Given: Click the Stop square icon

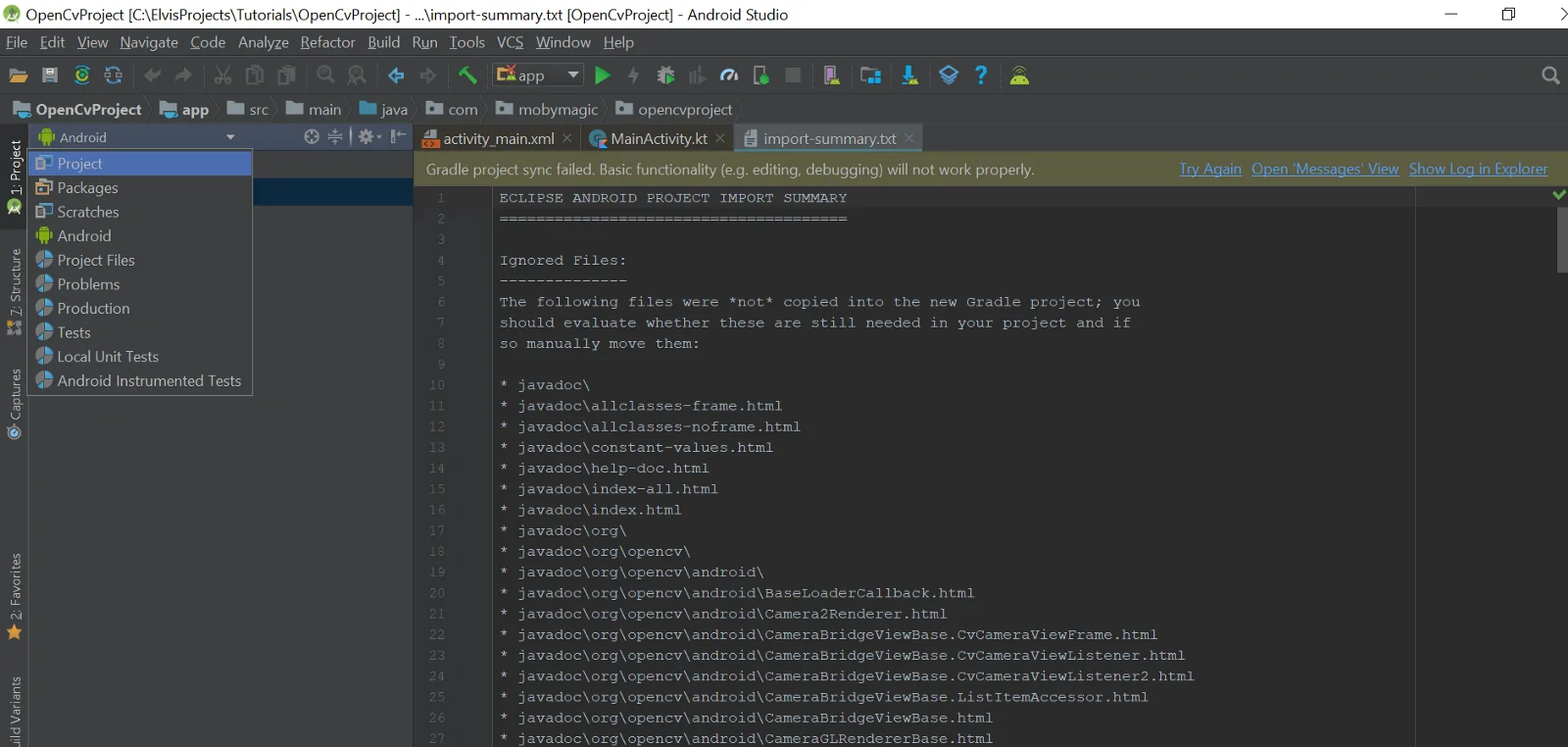Looking at the screenshot, I should tap(793, 75).
